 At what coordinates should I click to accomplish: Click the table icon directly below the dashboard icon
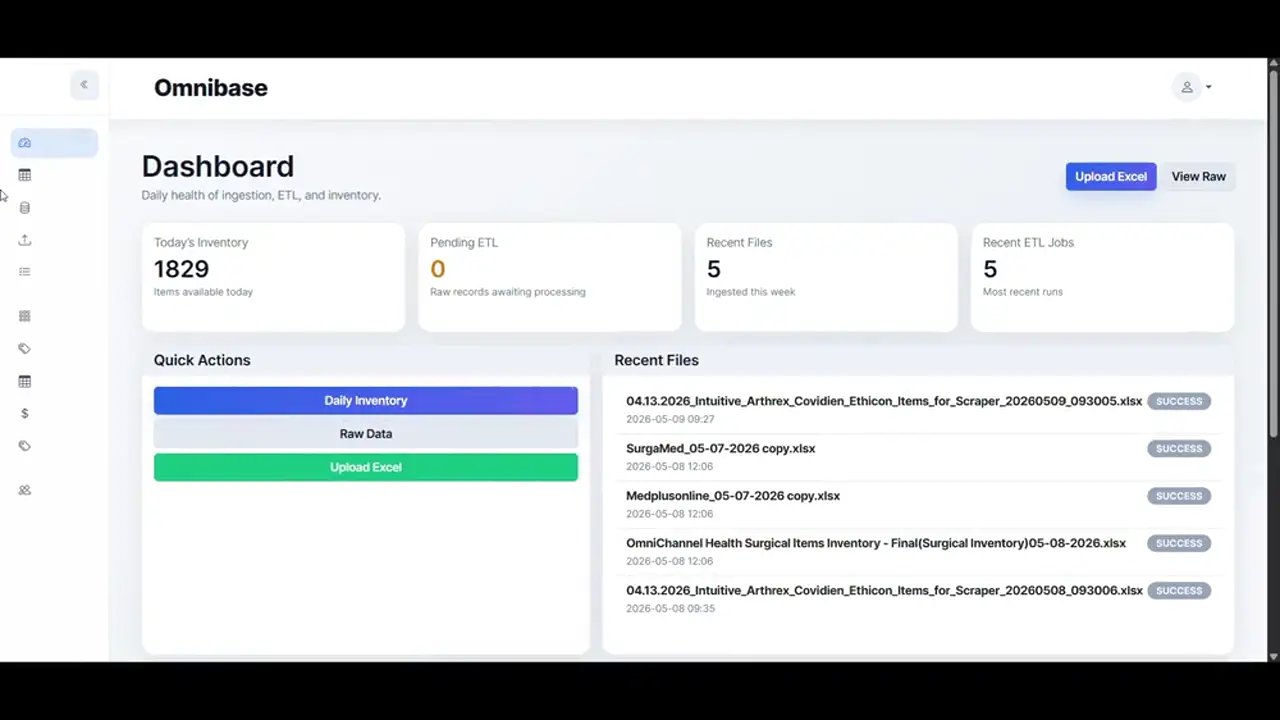pos(25,175)
